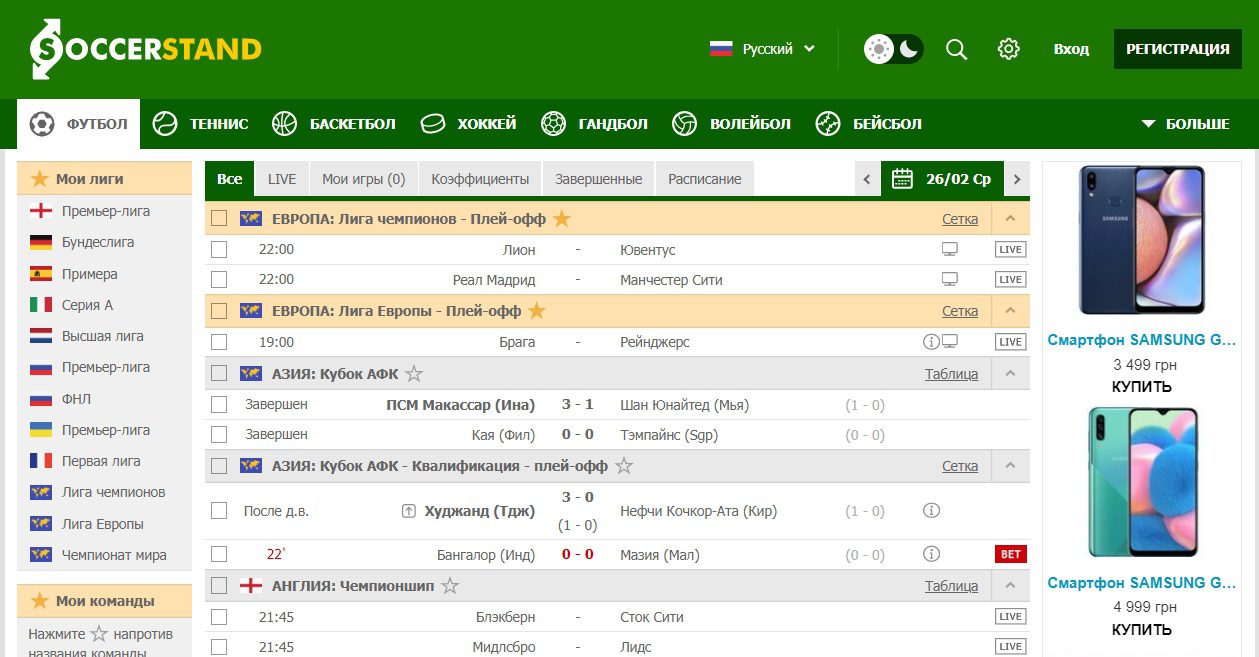The height and width of the screenshot is (657, 1259).
Task: Open the Русский language dropdown
Action: pos(762,49)
